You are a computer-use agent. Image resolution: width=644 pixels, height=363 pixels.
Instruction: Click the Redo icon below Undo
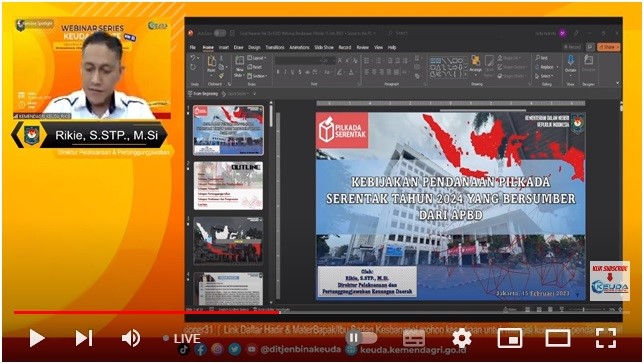(x=193, y=68)
